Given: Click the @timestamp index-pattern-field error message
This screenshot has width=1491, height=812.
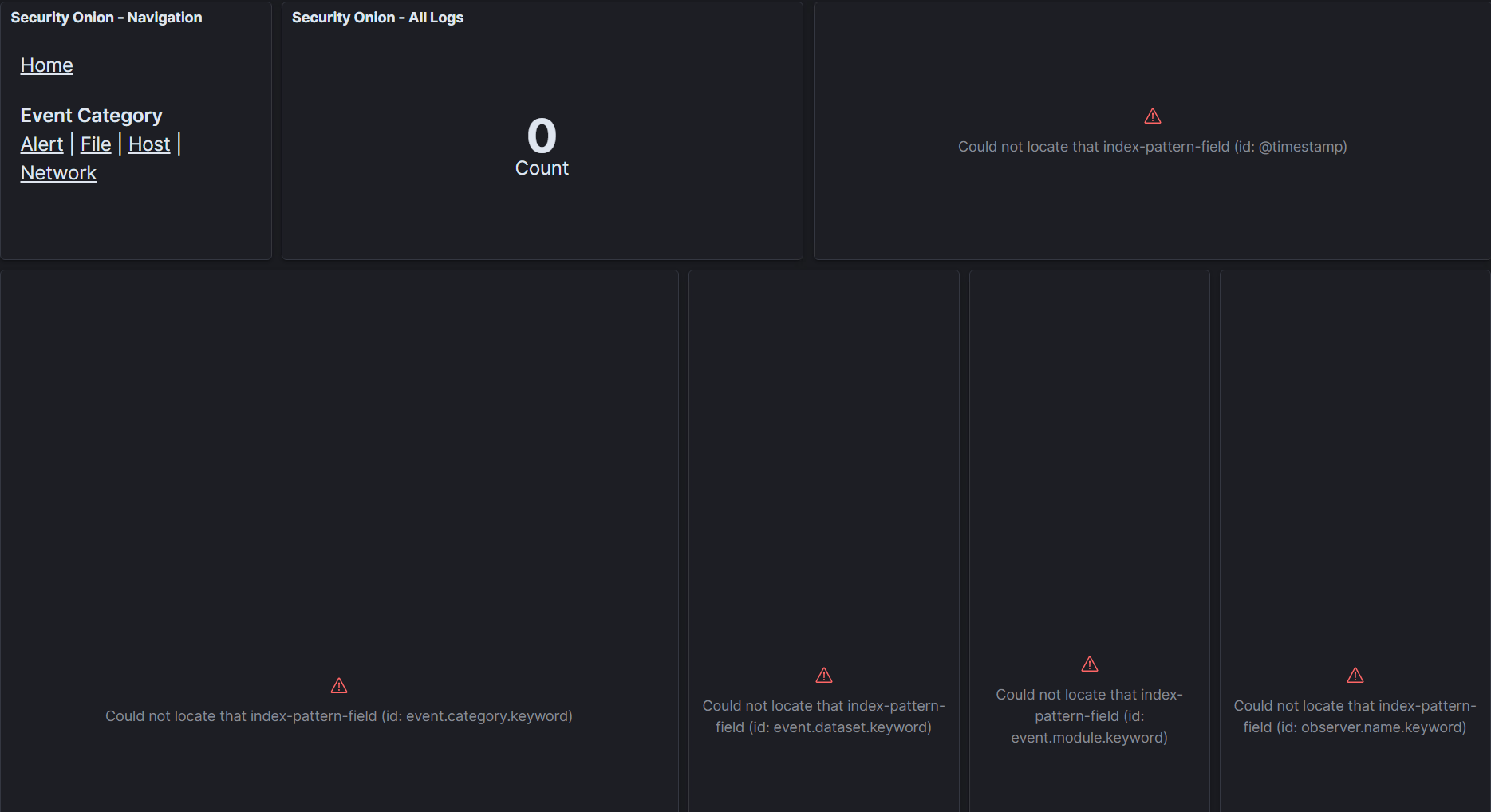Looking at the screenshot, I should 1153,147.
